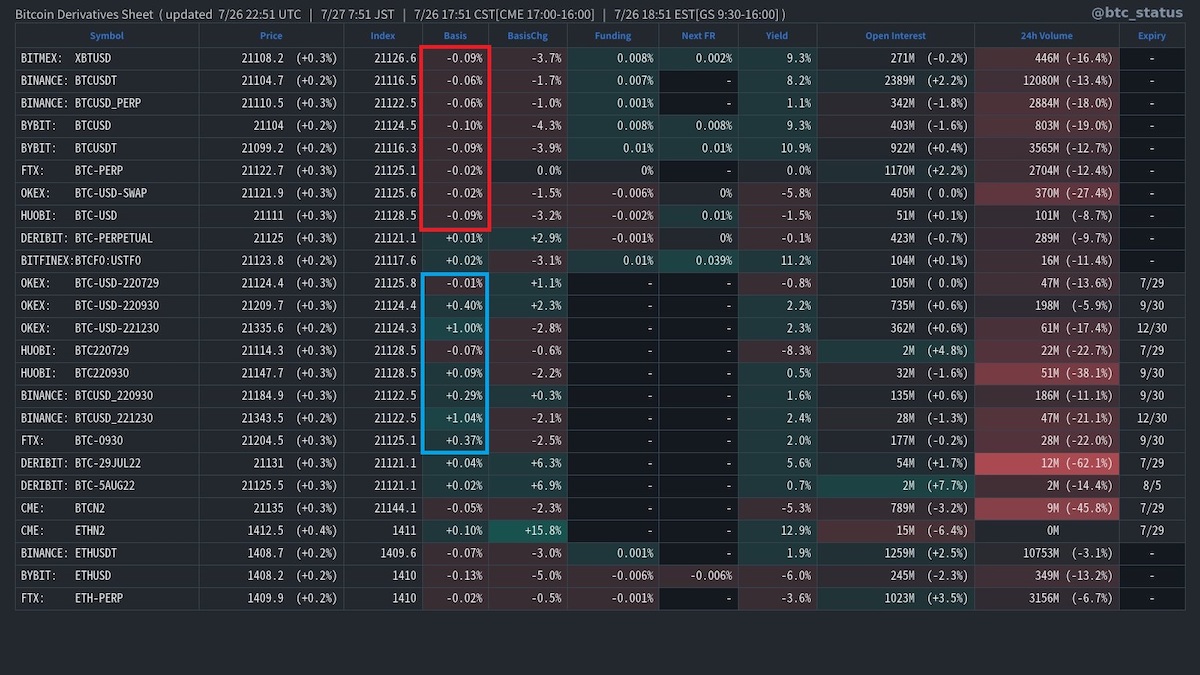This screenshot has width=1200, height=675.
Task: Click the Next FR column header
Action: tap(698, 36)
